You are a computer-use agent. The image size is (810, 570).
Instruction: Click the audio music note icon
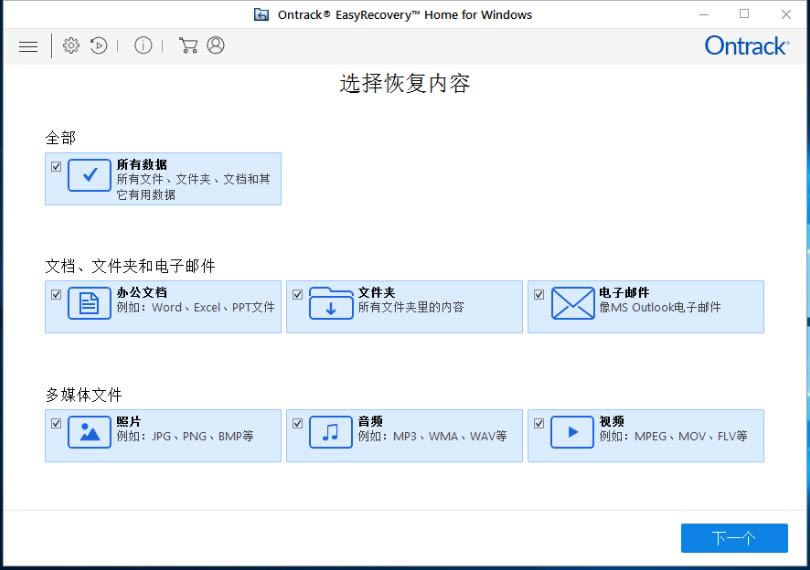pos(331,432)
